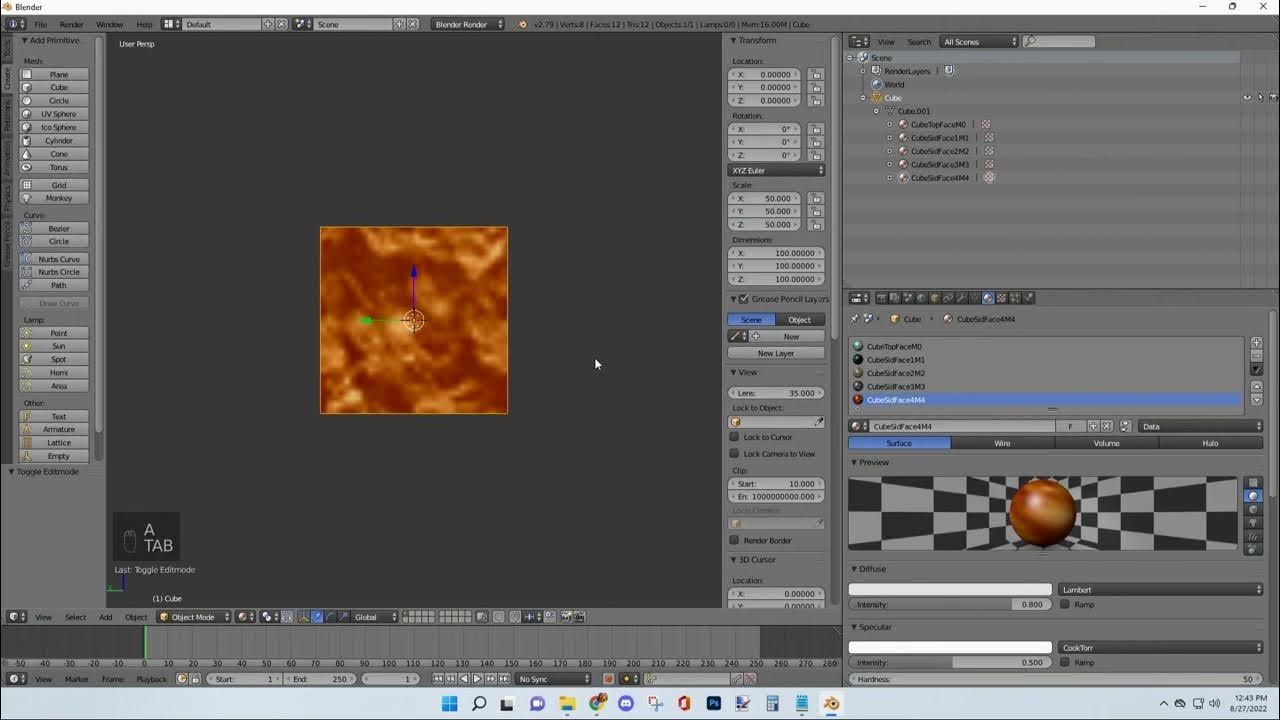
Task: Open the File menu
Action: coord(41,24)
